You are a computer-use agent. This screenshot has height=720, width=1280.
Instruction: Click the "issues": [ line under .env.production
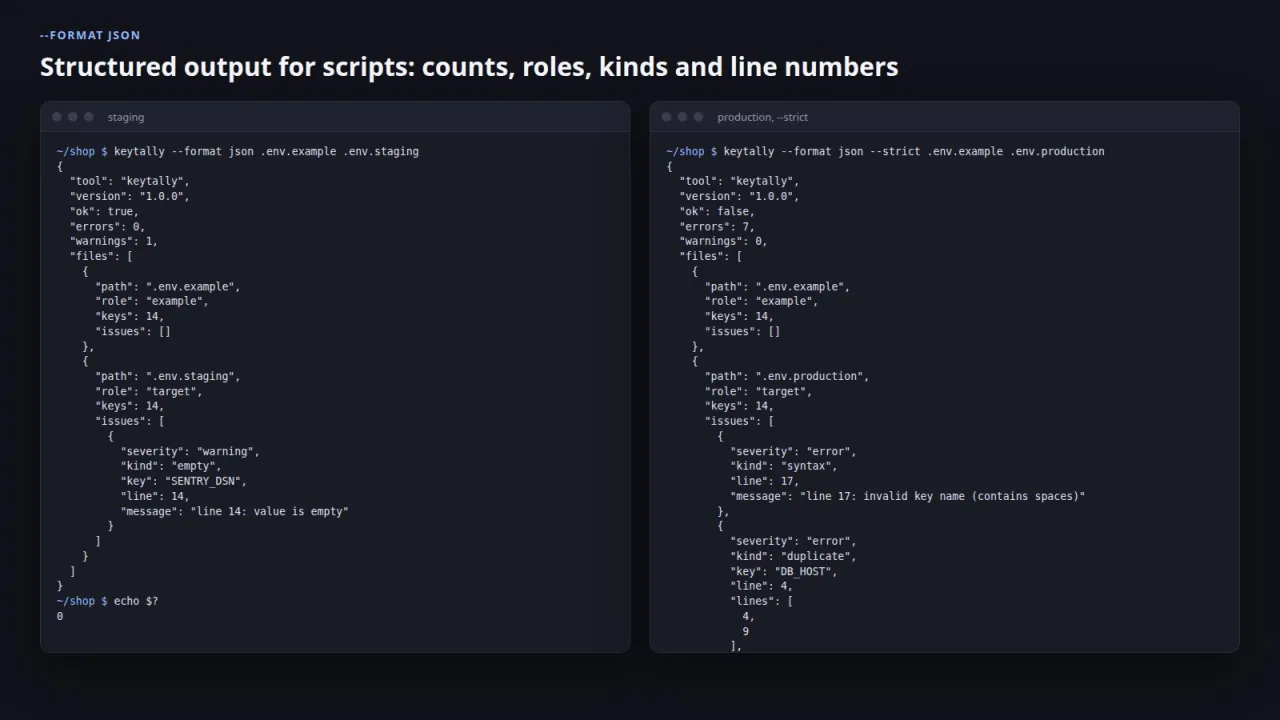click(740, 421)
